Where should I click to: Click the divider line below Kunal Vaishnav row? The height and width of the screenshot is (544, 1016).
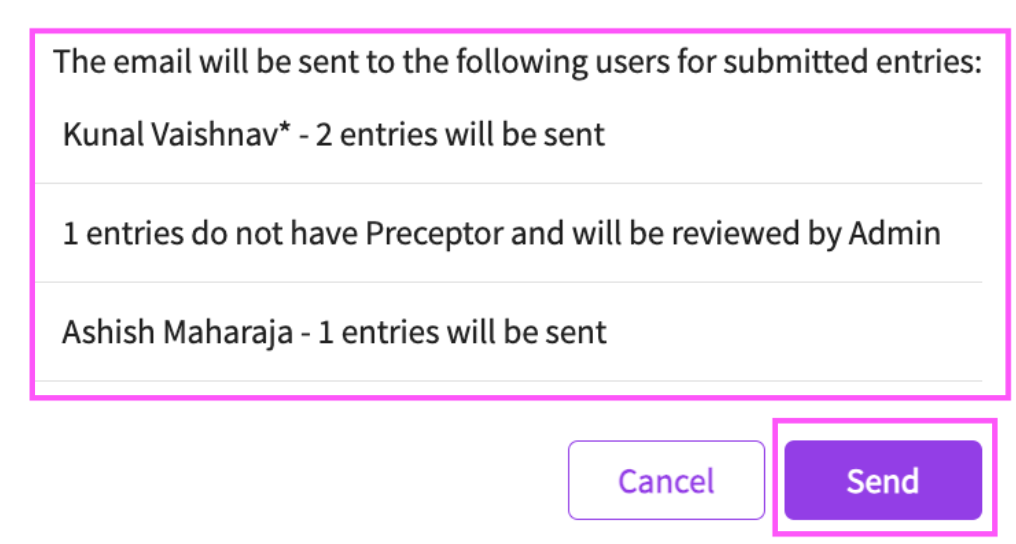pos(509,184)
